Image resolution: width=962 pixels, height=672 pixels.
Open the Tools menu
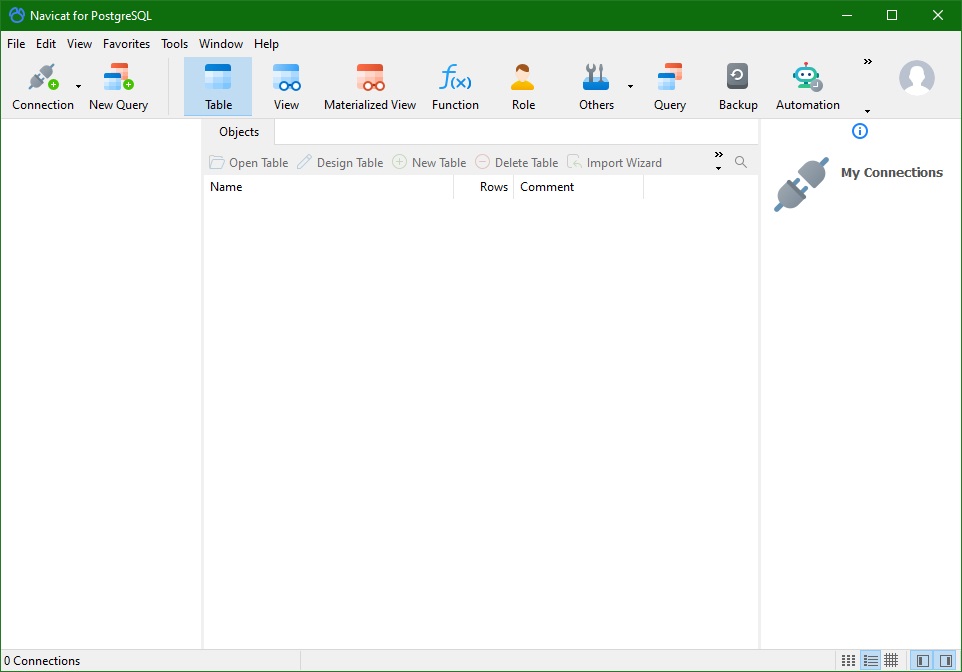[174, 44]
